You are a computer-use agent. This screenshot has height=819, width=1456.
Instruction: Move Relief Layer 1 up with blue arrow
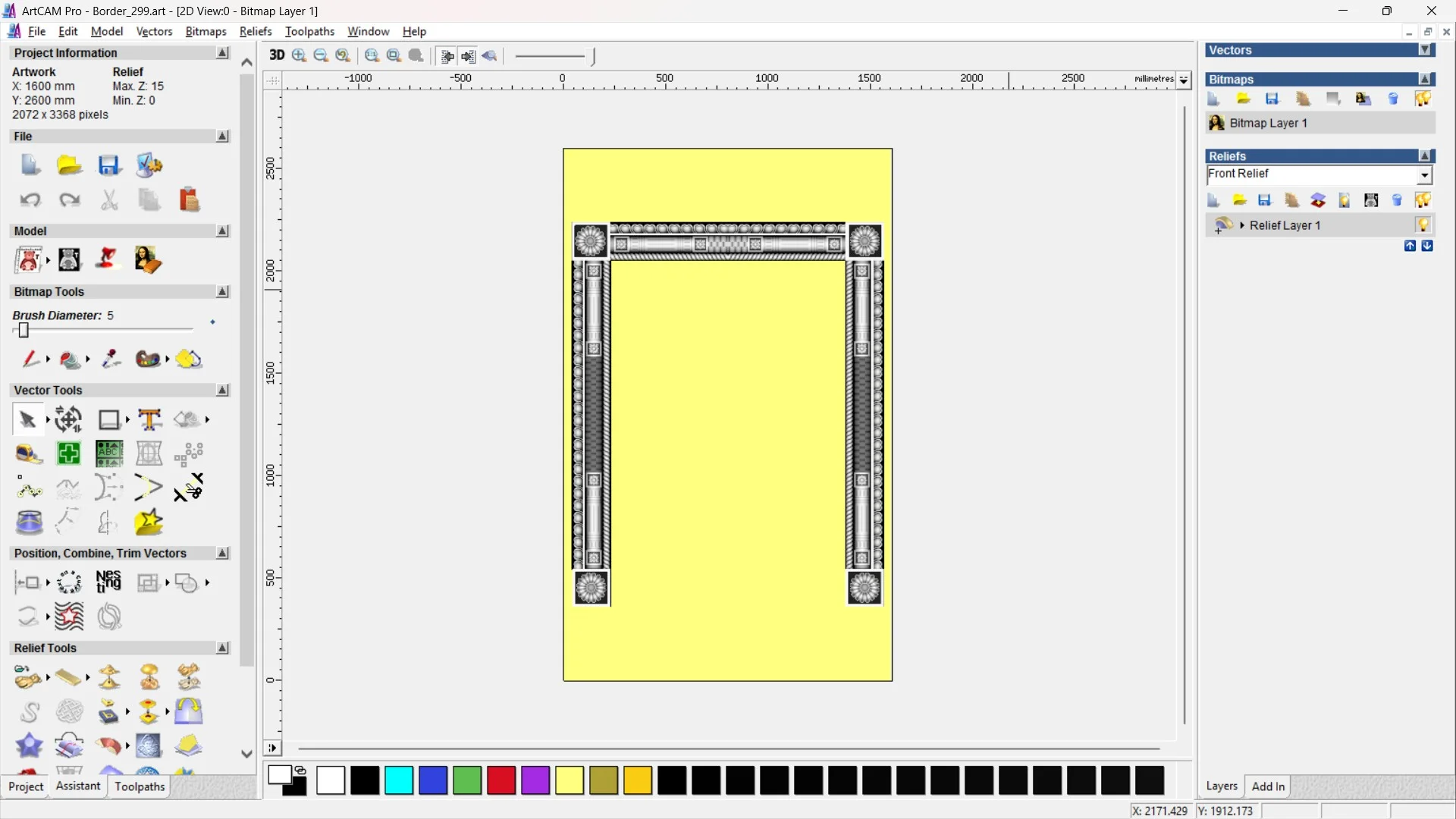(x=1410, y=246)
